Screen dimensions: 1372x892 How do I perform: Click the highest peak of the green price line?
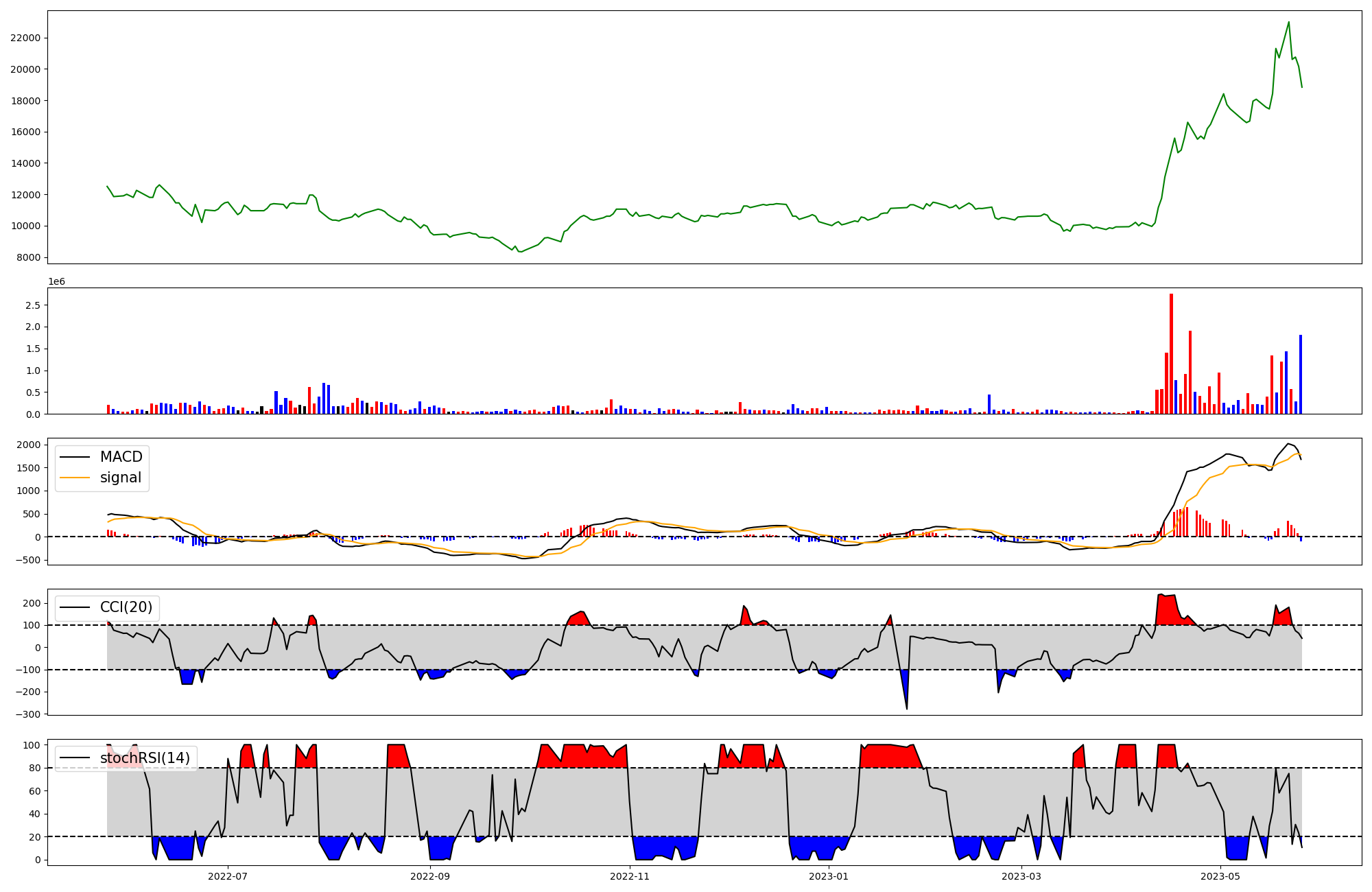point(1288,23)
